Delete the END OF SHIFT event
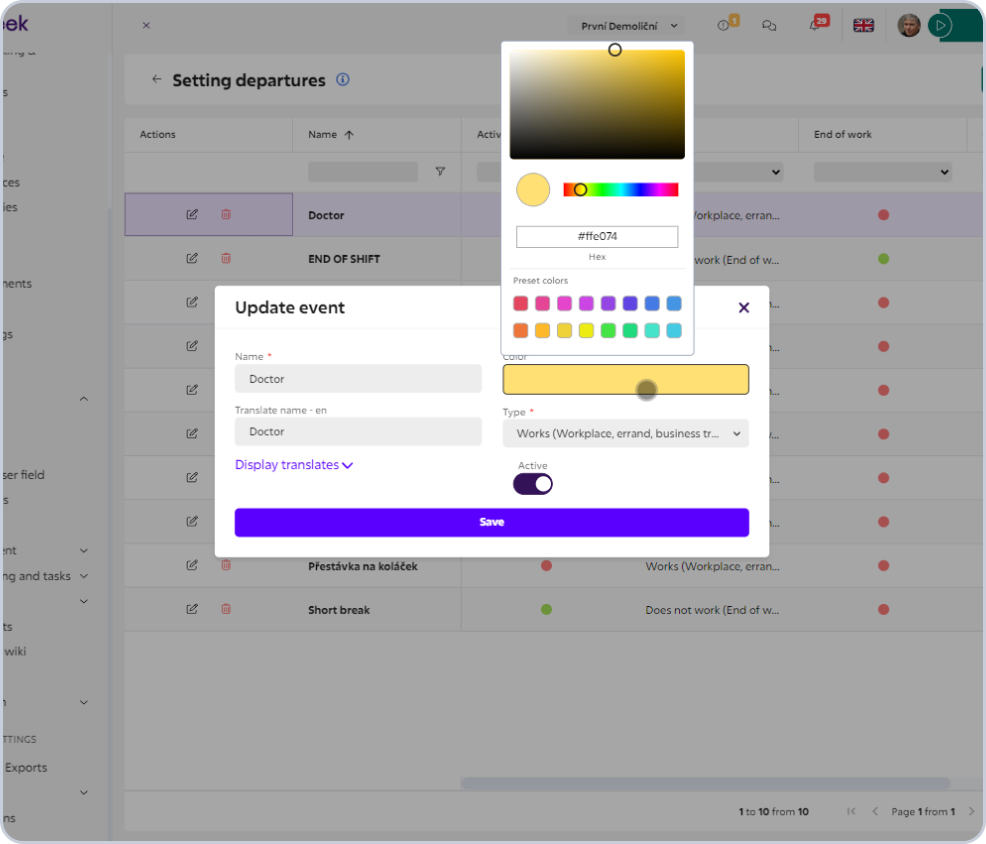The image size is (986, 844). [226, 258]
